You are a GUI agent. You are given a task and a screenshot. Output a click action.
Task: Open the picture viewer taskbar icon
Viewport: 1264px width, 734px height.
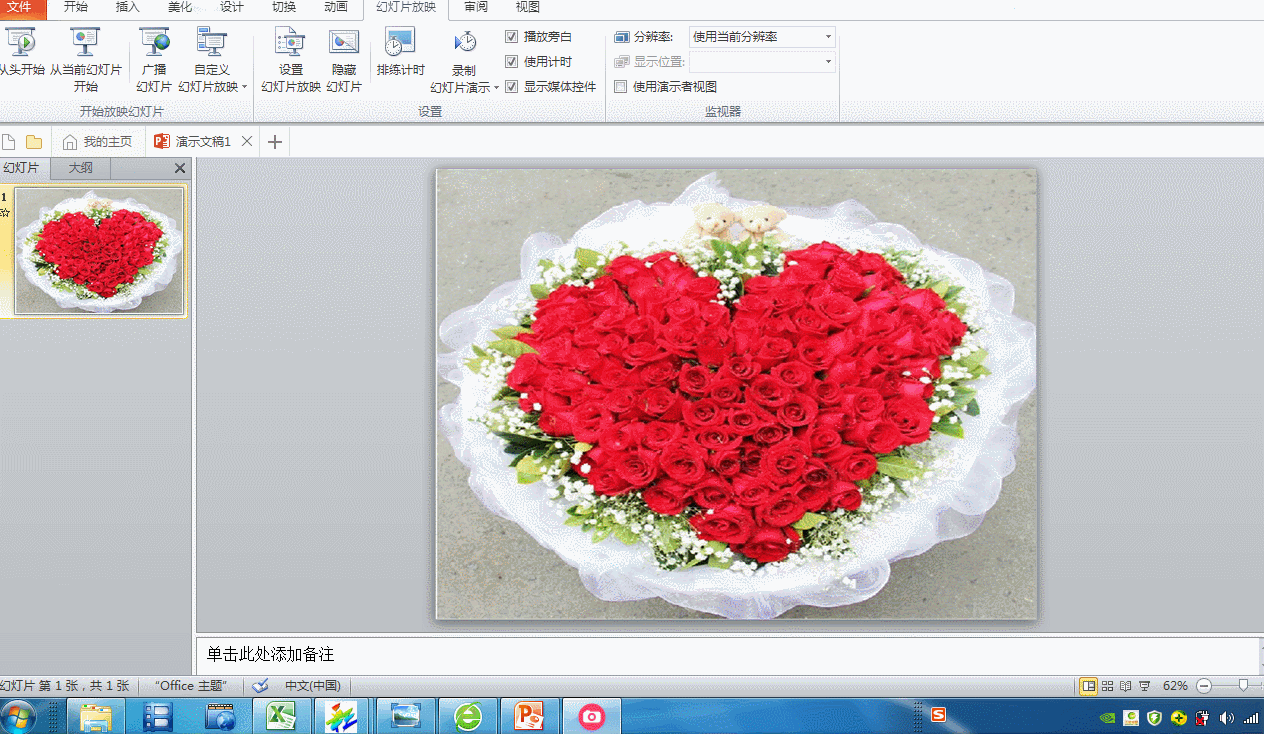[x=405, y=716]
